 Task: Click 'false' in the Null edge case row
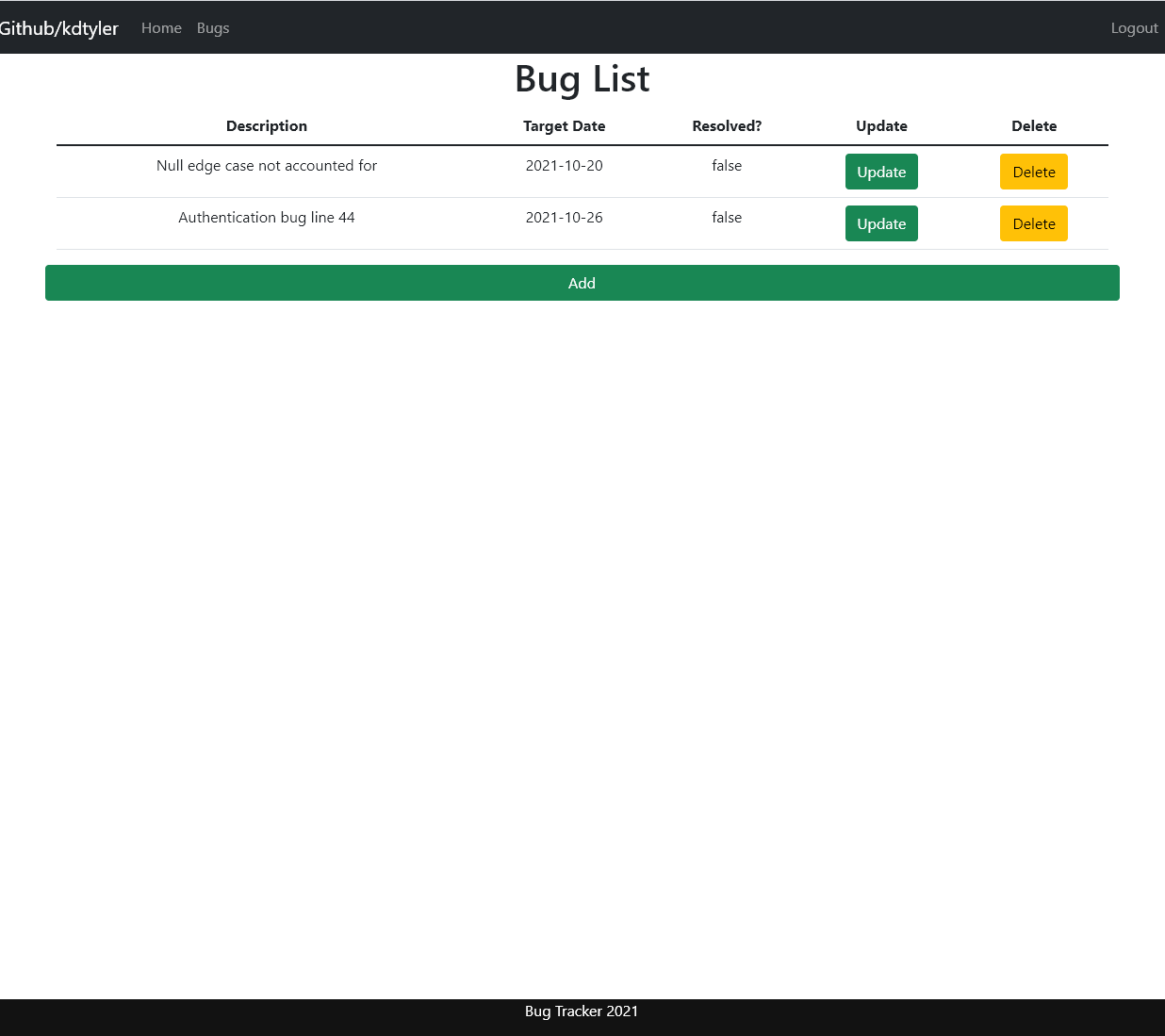point(727,166)
